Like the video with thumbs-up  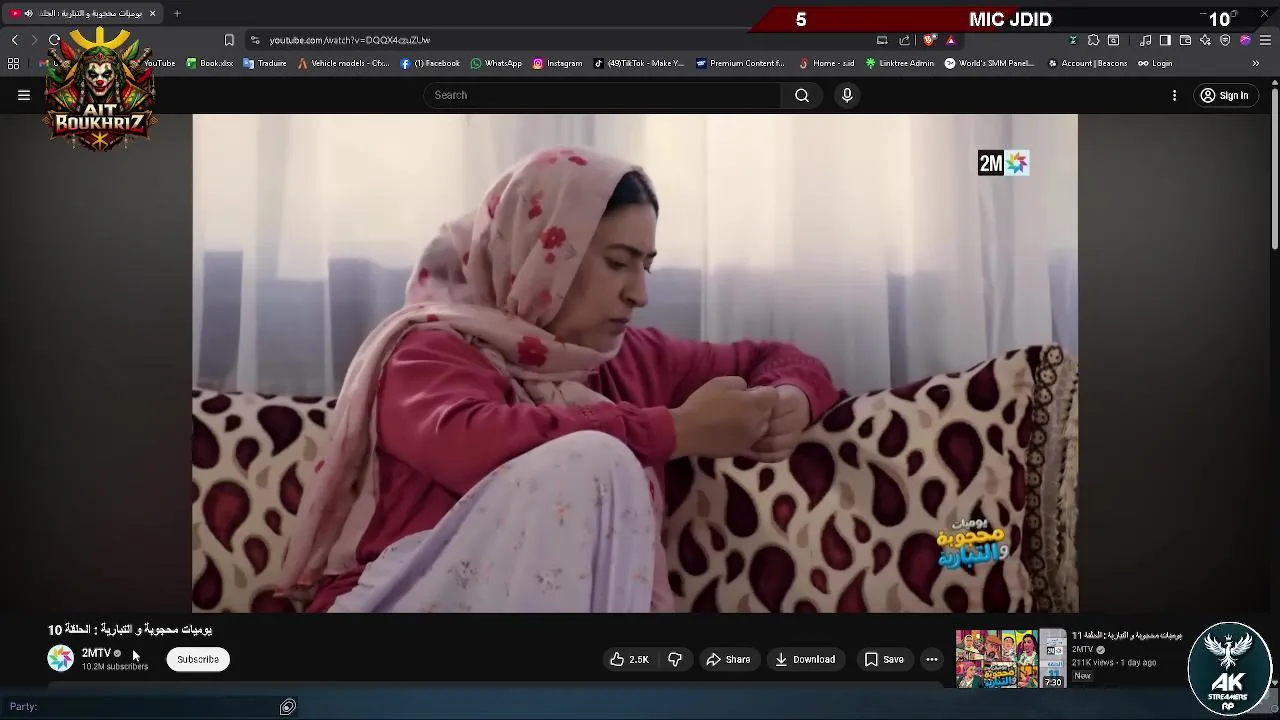click(629, 659)
